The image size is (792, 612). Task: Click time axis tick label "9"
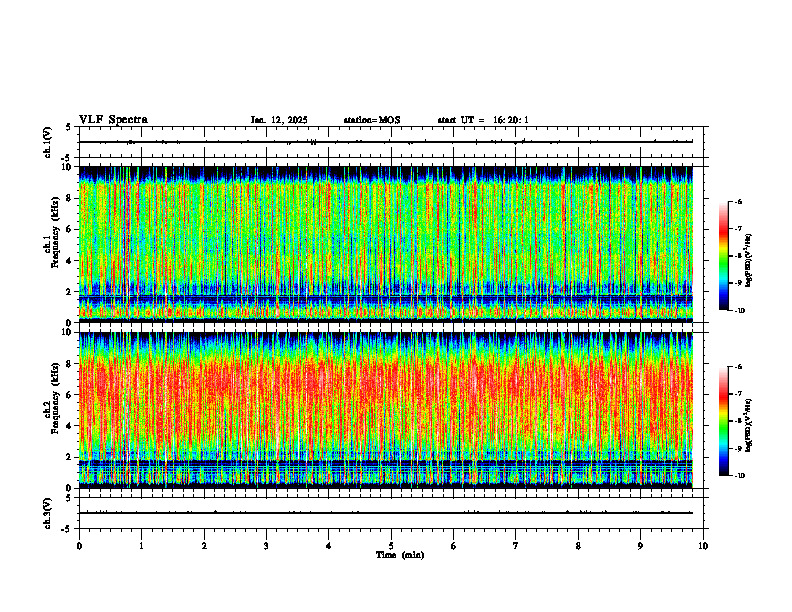coord(640,546)
